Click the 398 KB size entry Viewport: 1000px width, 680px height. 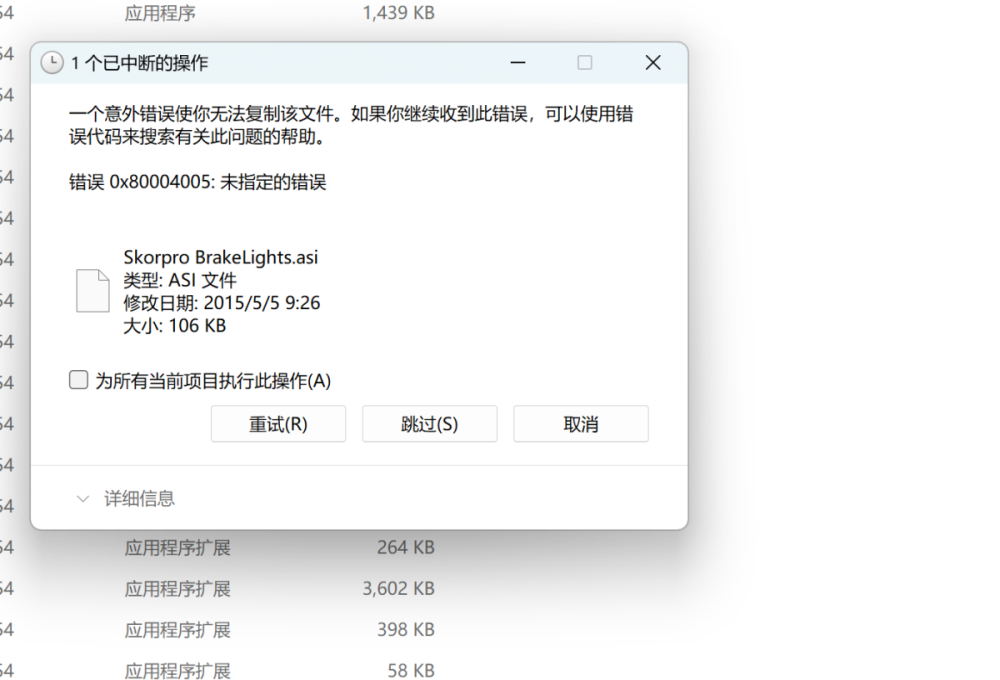pyautogui.click(x=407, y=630)
